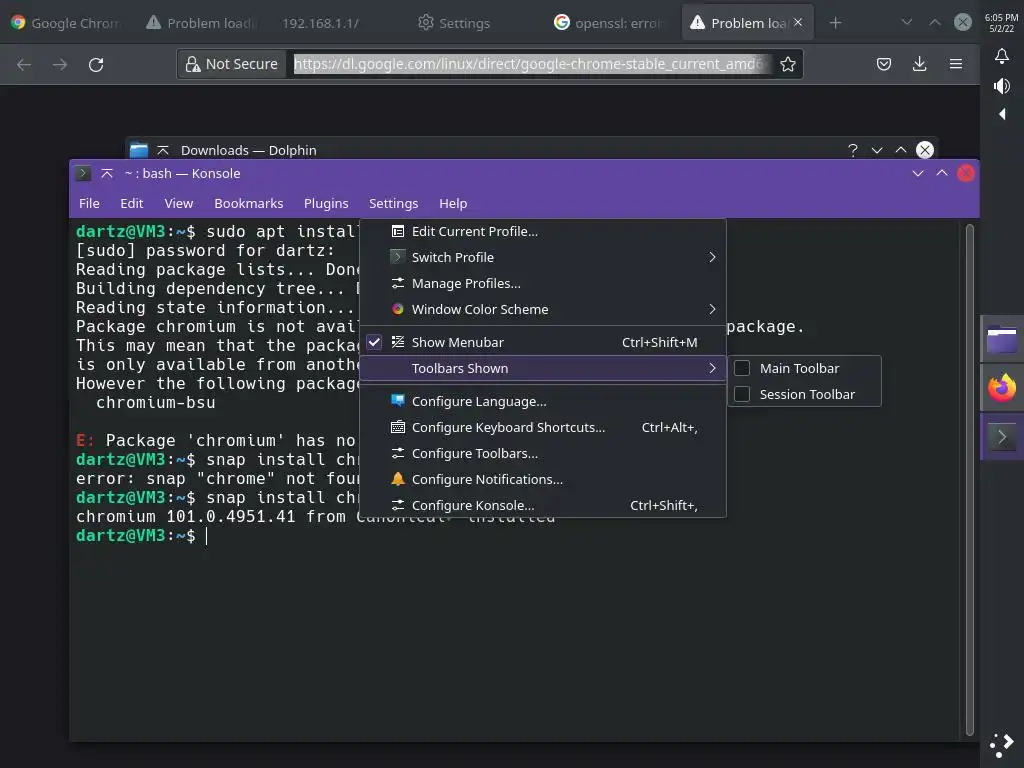Click the browser back arrow
The height and width of the screenshot is (768, 1024).
pos(24,64)
